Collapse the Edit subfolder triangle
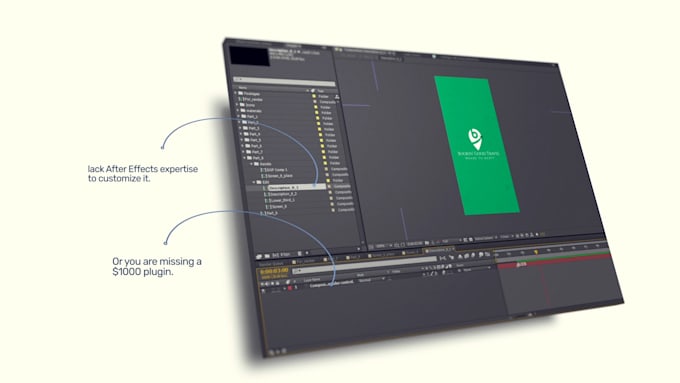Screen dimensions: 680x383 [x=255, y=182]
